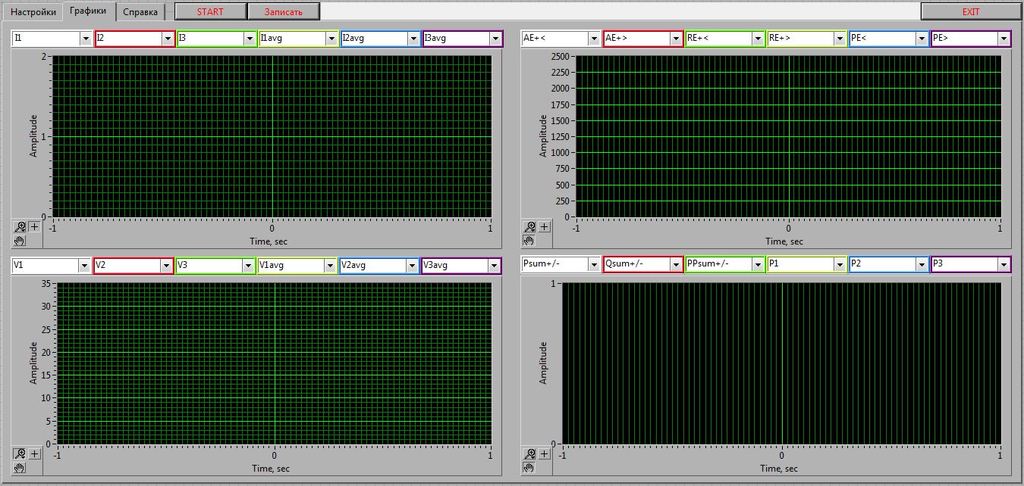Select pan hand tool on current graph
Image resolution: width=1024 pixels, height=486 pixels.
click(x=20, y=240)
